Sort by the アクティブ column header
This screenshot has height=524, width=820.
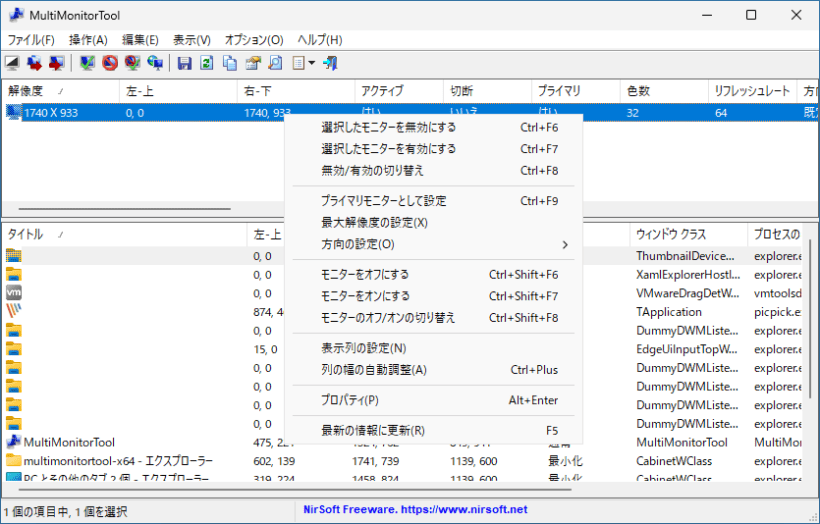[399, 91]
